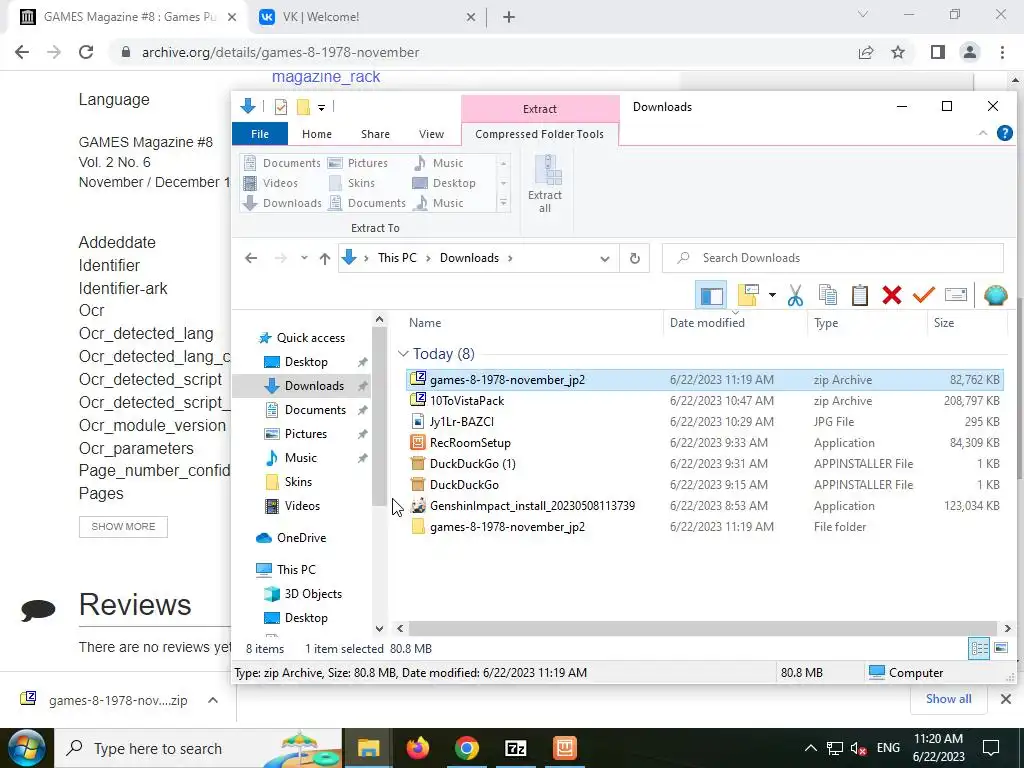Image resolution: width=1024 pixels, height=768 pixels.
Task: Click the rename toolbar icon
Action: [955, 295]
